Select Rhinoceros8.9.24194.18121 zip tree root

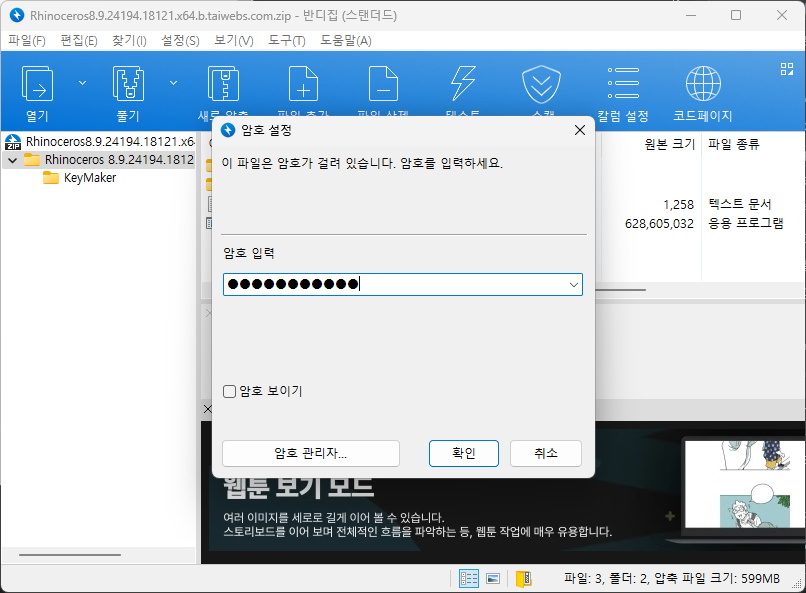tap(109, 142)
